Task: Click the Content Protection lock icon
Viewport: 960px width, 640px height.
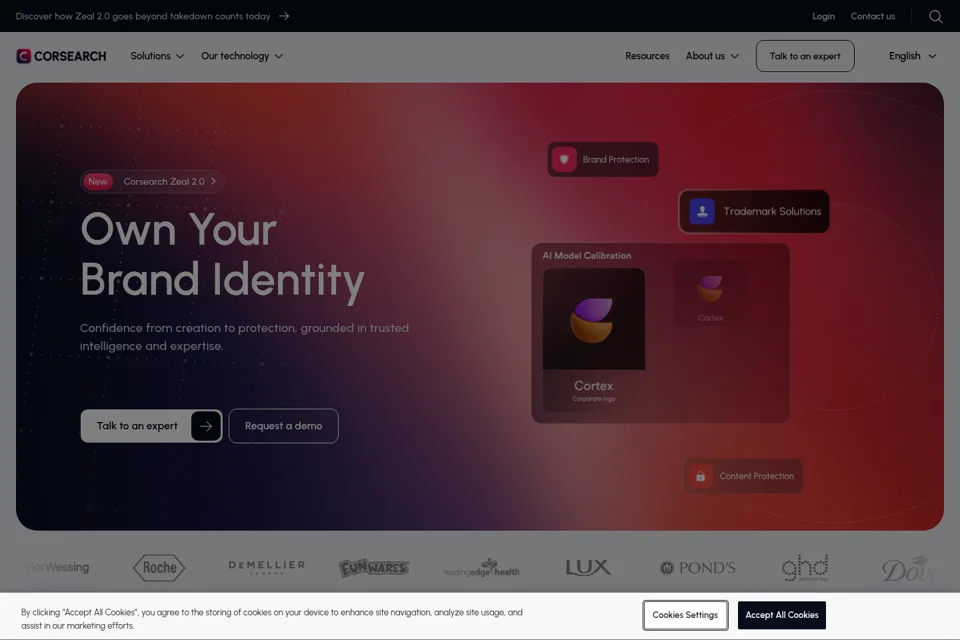Action: pyautogui.click(x=700, y=476)
